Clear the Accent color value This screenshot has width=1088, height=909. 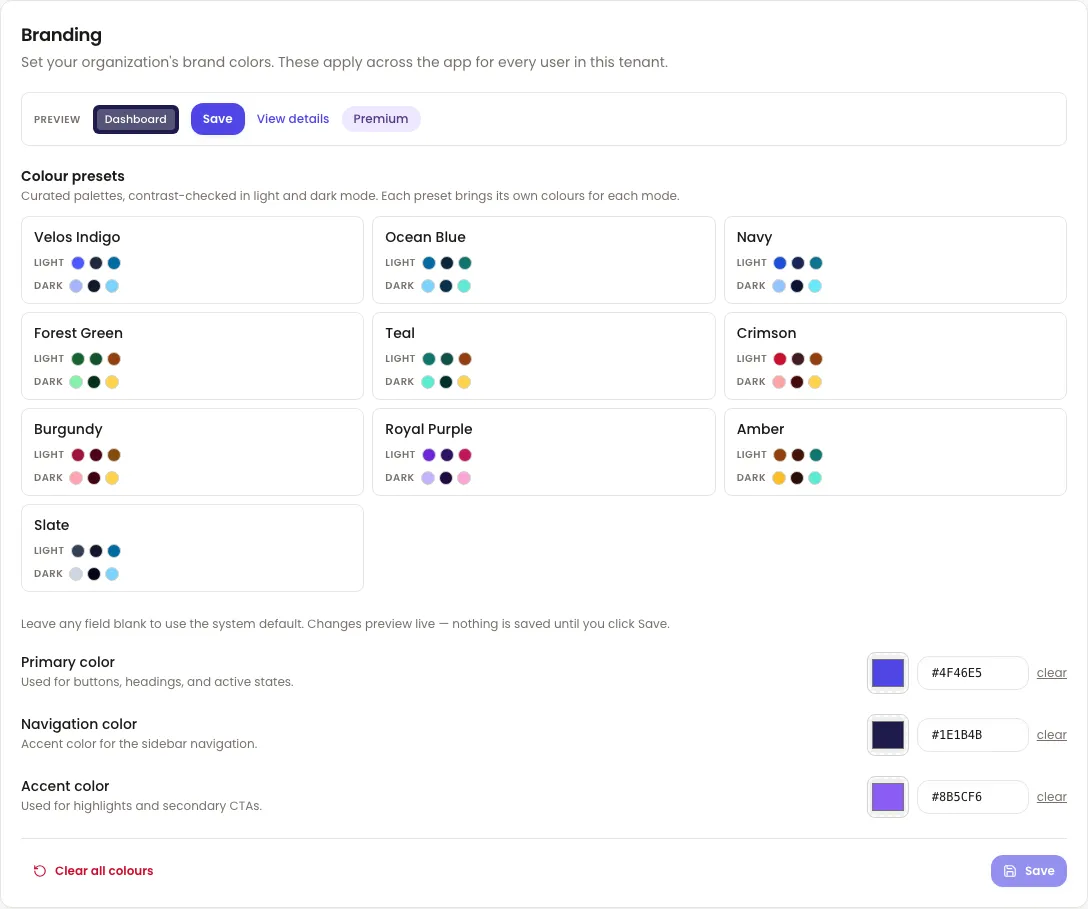(1051, 797)
